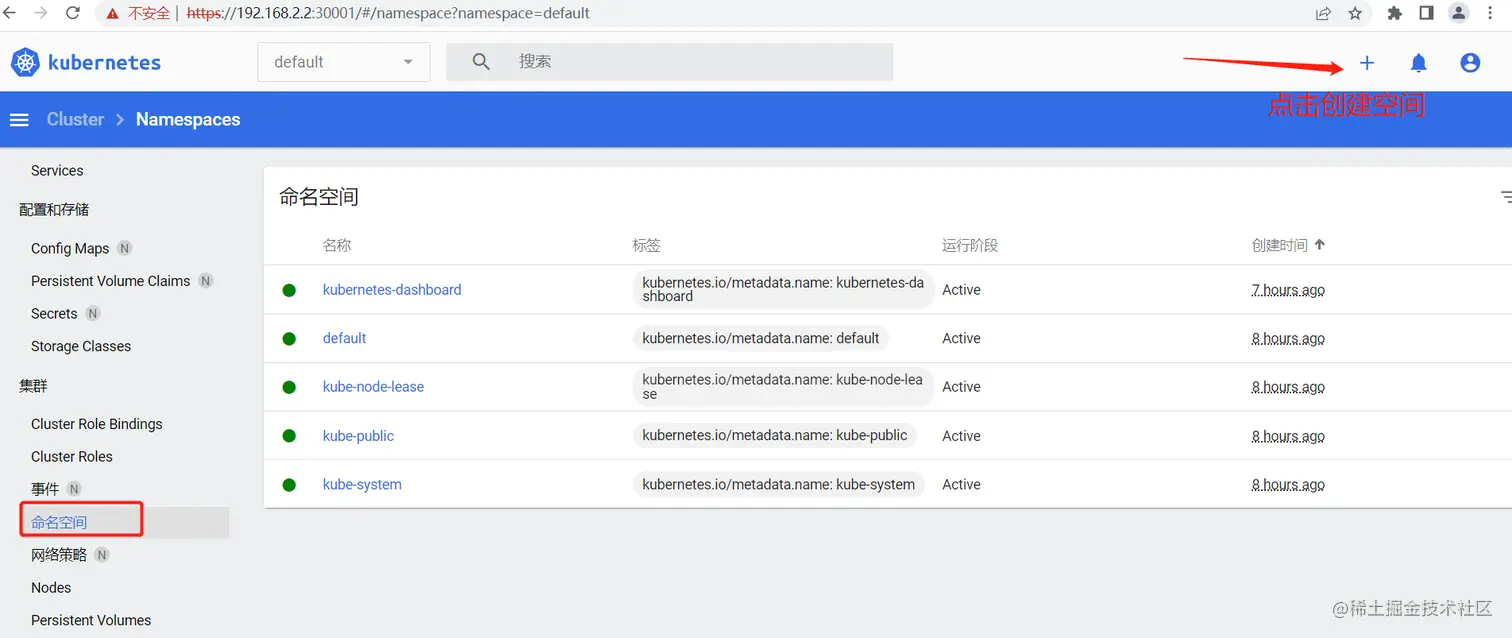The height and width of the screenshot is (638, 1512).
Task: Bookmark this page with star icon
Action: (x=1355, y=14)
